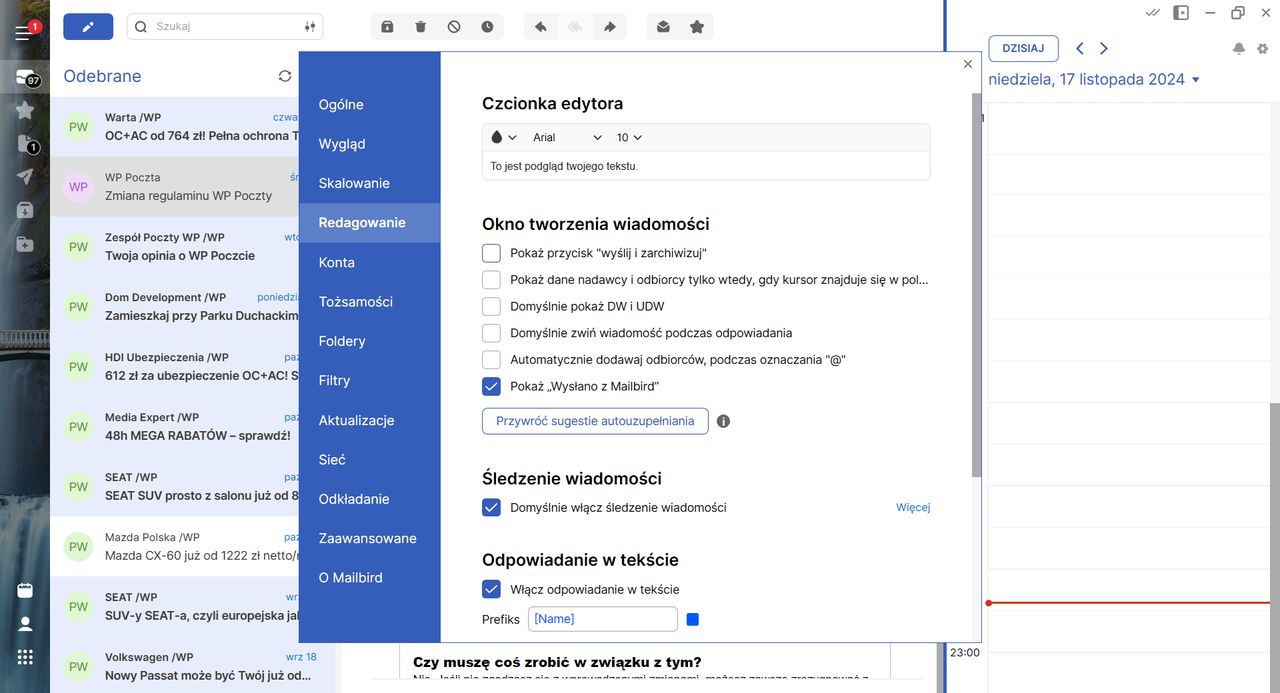Viewport: 1280px width, 693px height.
Task: Open the font color dropdown
Action: pos(503,137)
